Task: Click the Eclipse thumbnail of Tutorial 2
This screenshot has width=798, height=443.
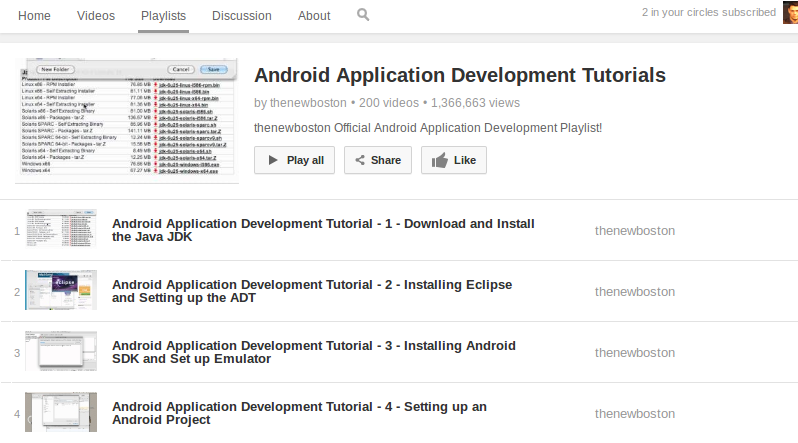Action: (x=61, y=290)
